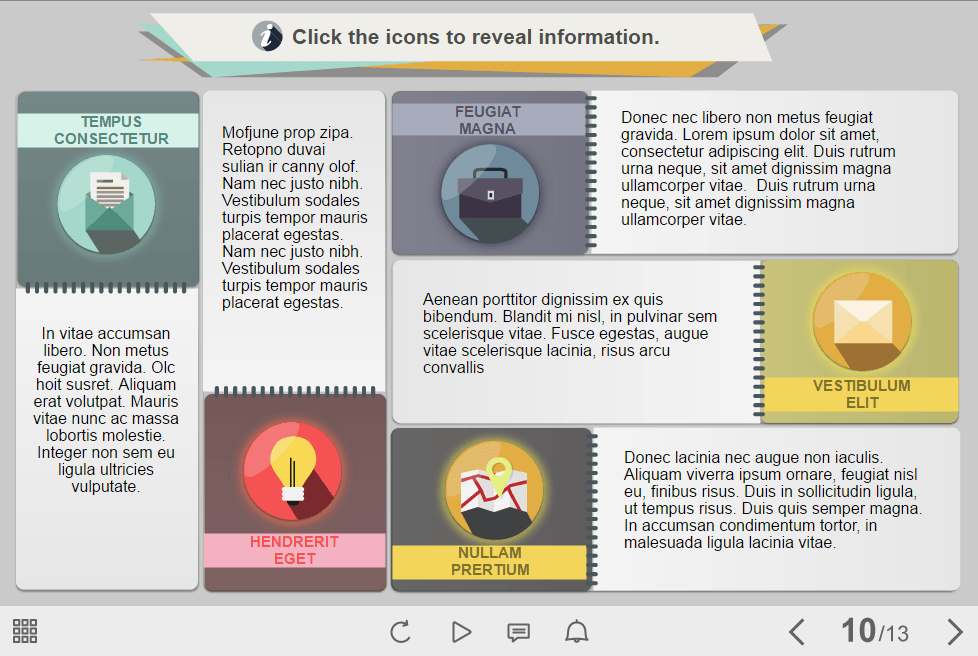The image size is (978, 656).
Task: Click the Vestibulum Elit yellow label
Action: click(861, 394)
